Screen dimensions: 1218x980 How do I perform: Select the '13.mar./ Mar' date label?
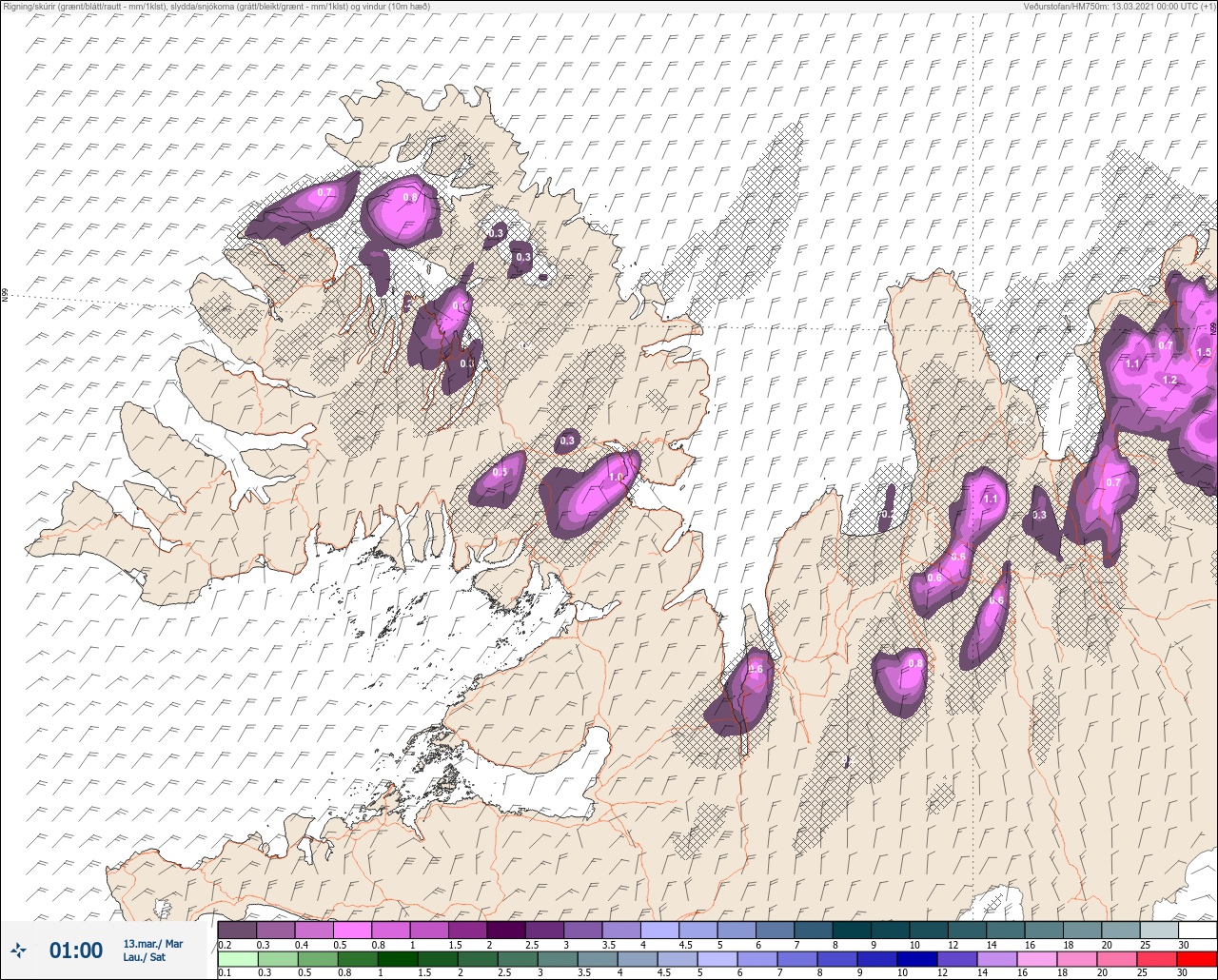coord(152,944)
